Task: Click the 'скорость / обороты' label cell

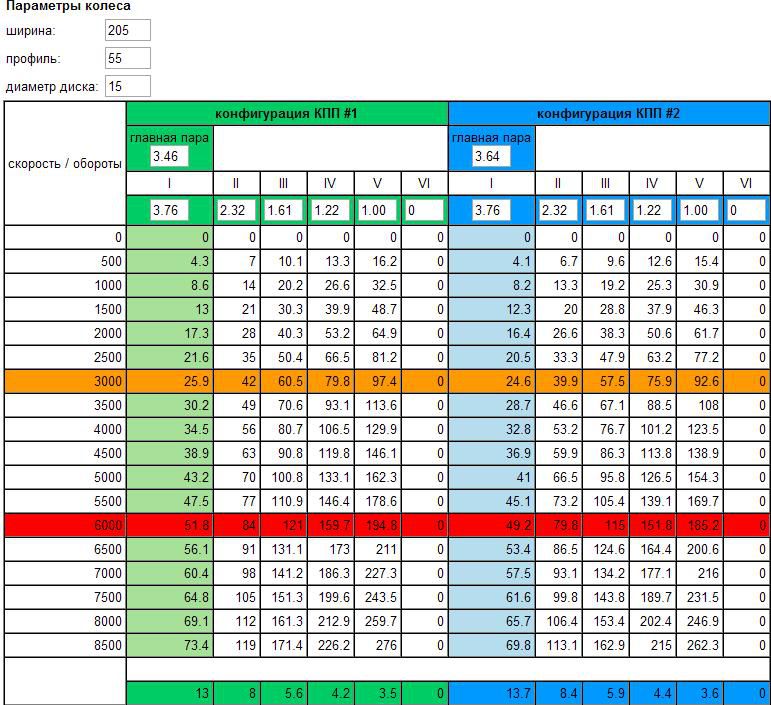Action: coord(65,164)
